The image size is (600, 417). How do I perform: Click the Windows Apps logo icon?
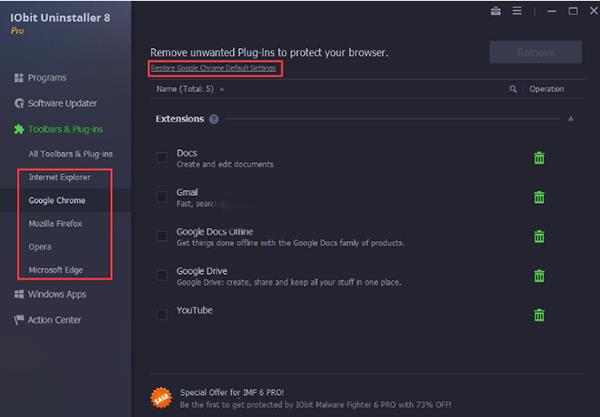pos(19,294)
